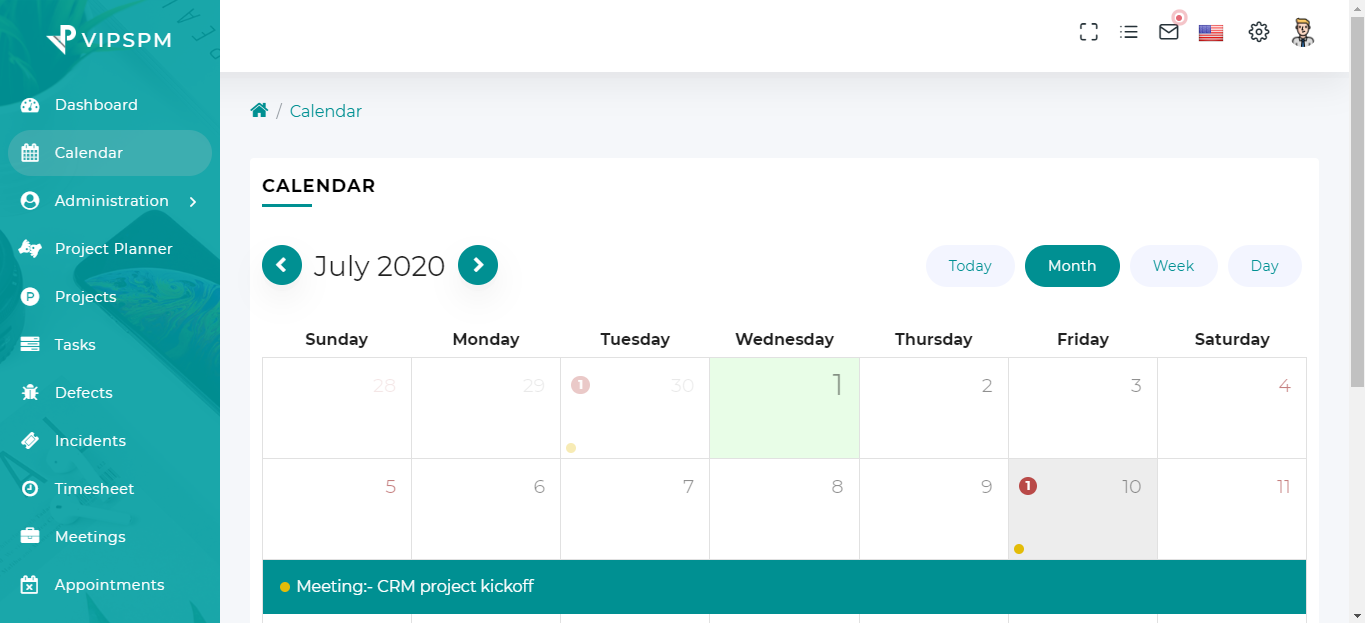Switch calendar to Week view
Screen dimensions: 1365x623
[x=1173, y=266]
